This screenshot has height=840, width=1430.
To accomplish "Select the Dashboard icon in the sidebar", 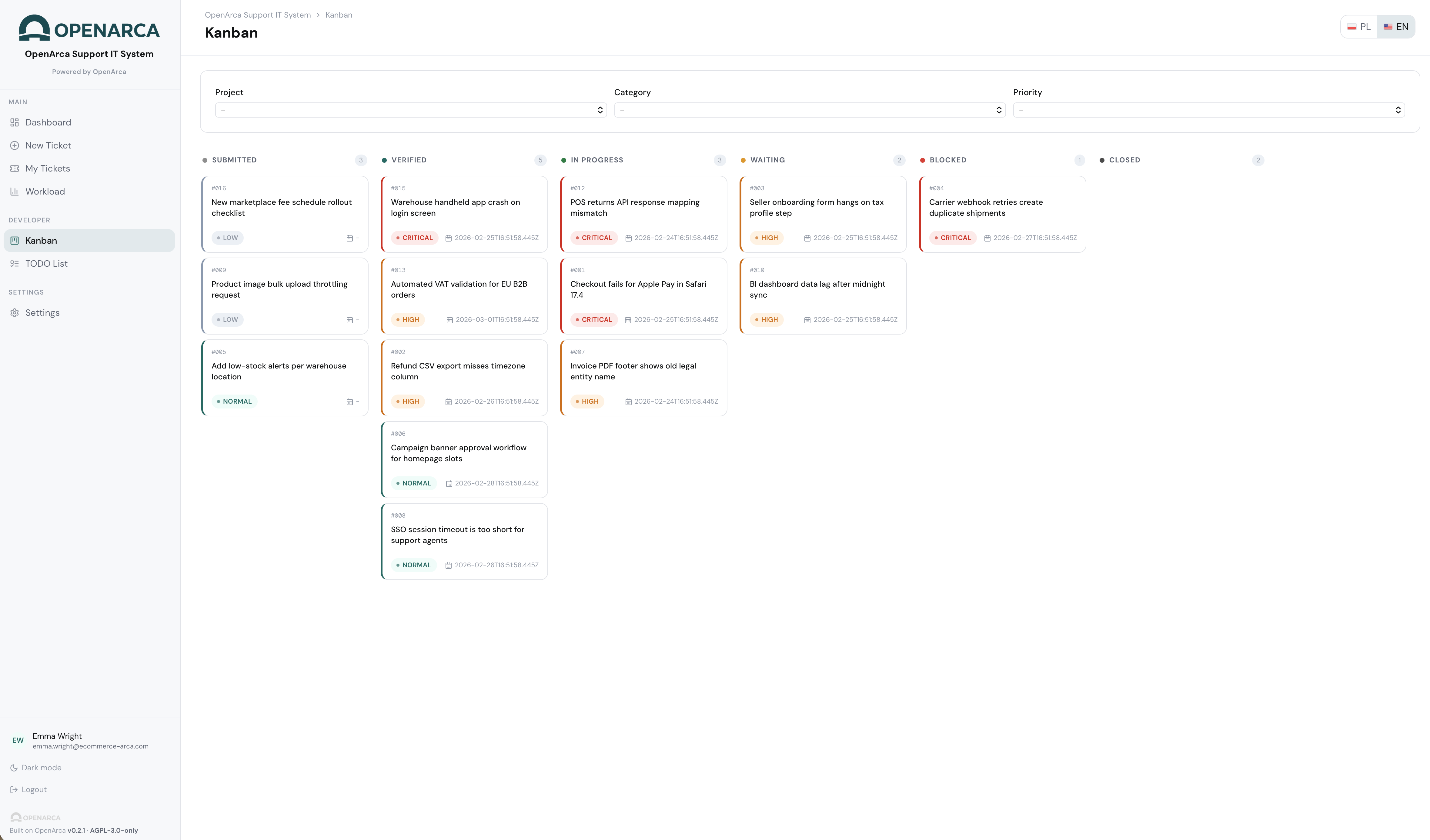I will pyautogui.click(x=14, y=122).
